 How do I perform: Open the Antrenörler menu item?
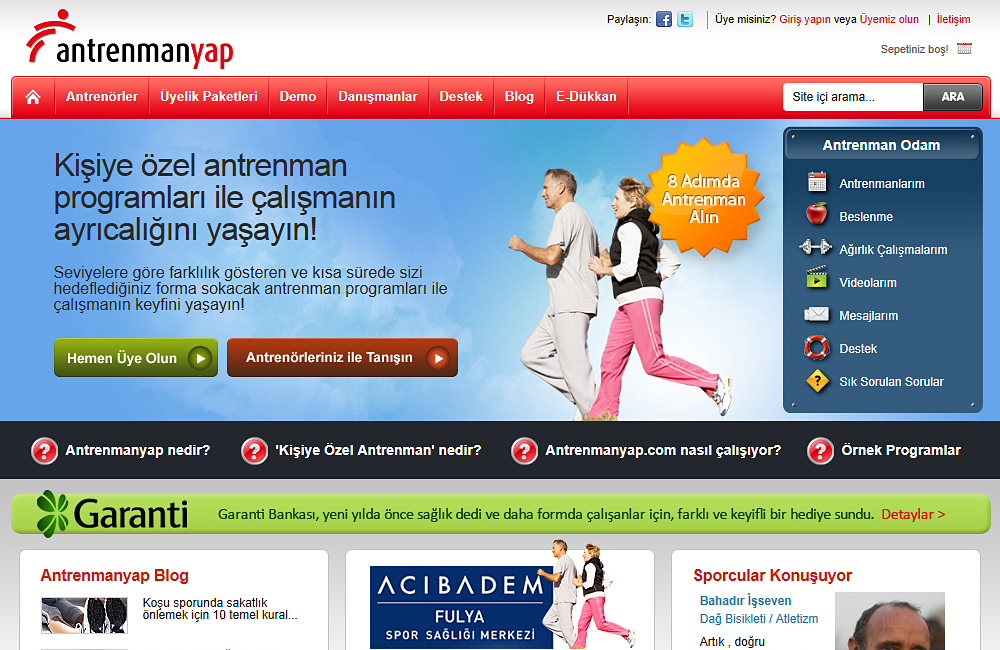102,96
